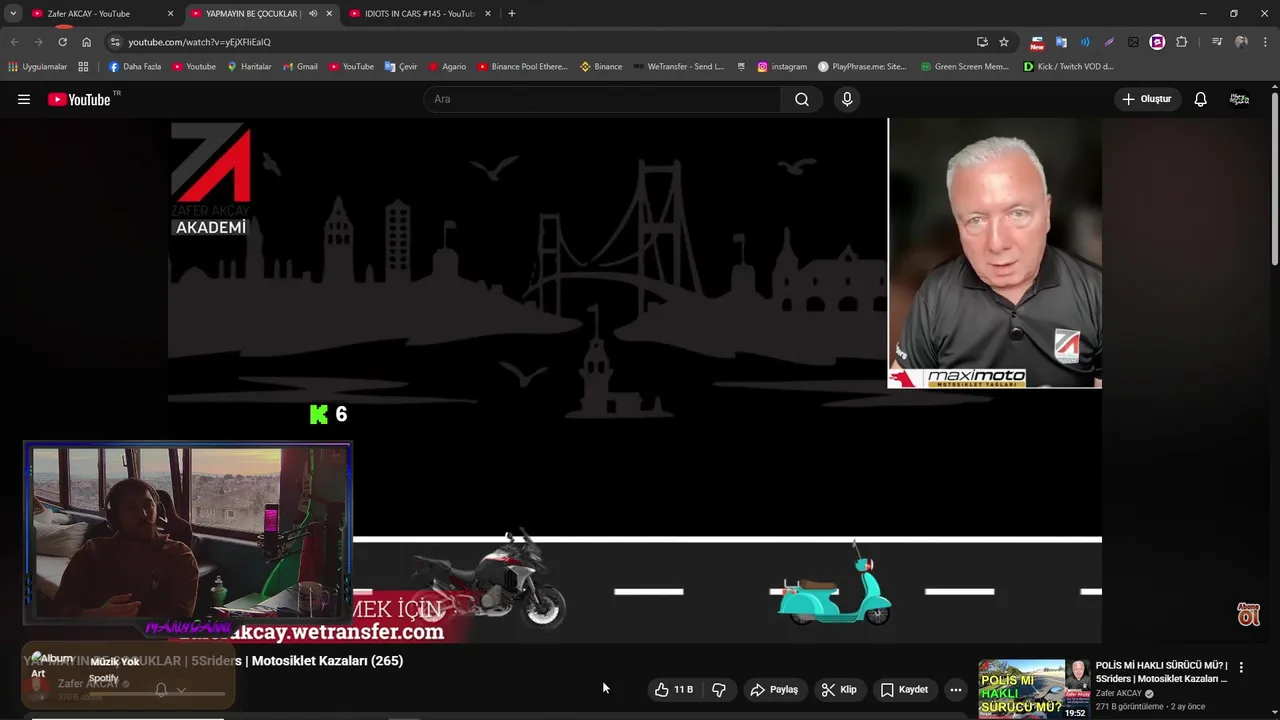The height and width of the screenshot is (720, 1280).
Task: Open the Oluştur create menu
Action: click(x=1146, y=99)
